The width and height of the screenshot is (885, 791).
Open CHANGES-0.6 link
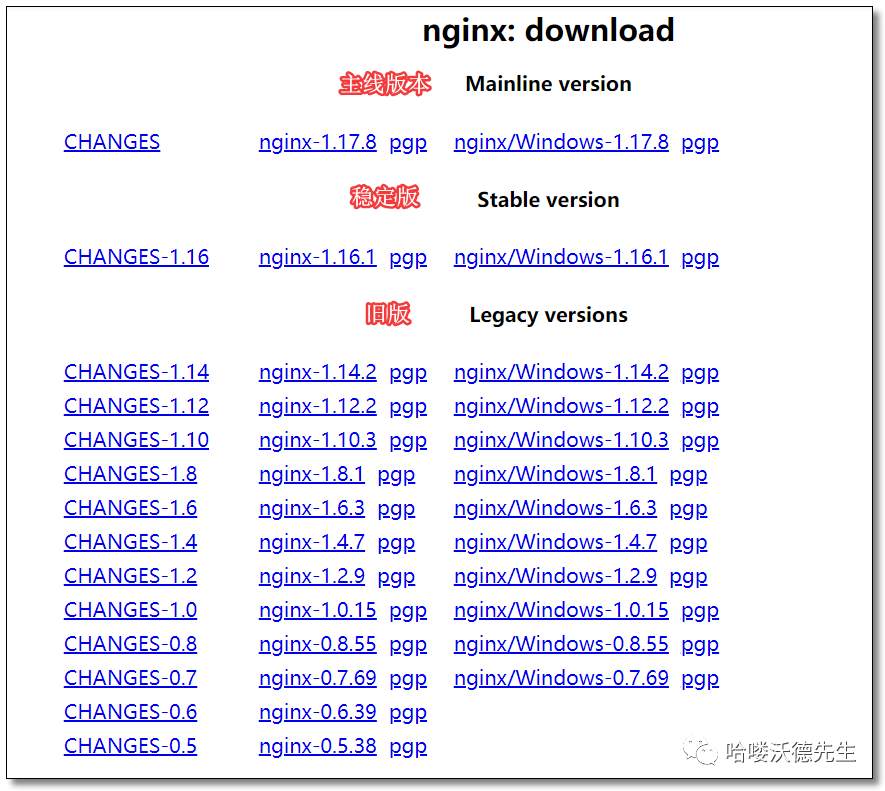pyautogui.click(x=130, y=713)
